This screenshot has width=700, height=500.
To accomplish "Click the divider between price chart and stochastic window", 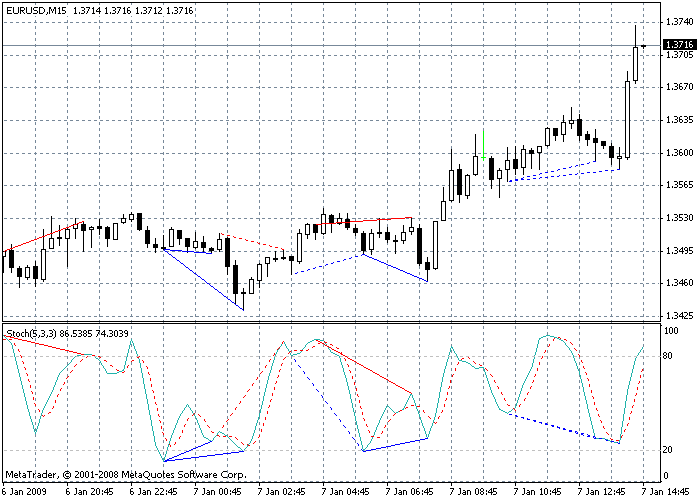I will [x=328, y=322].
